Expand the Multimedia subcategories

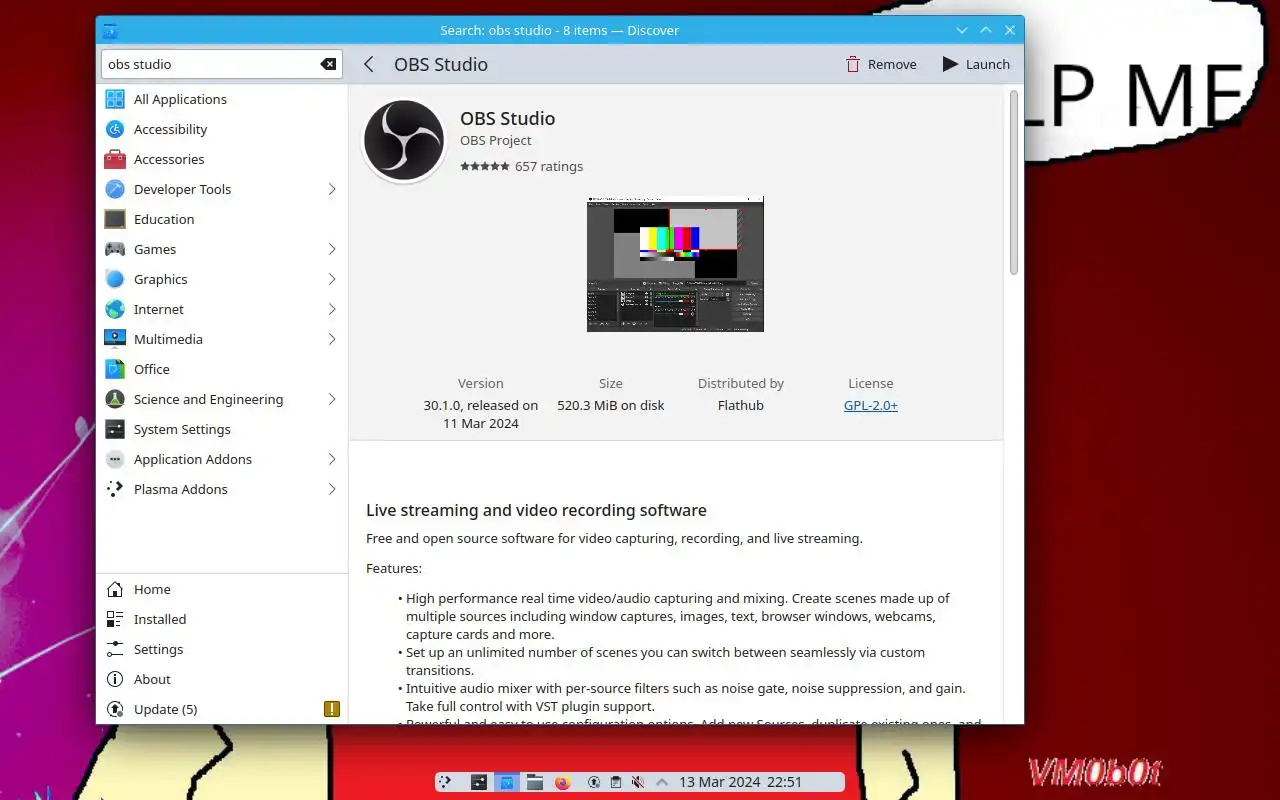(x=332, y=339)
